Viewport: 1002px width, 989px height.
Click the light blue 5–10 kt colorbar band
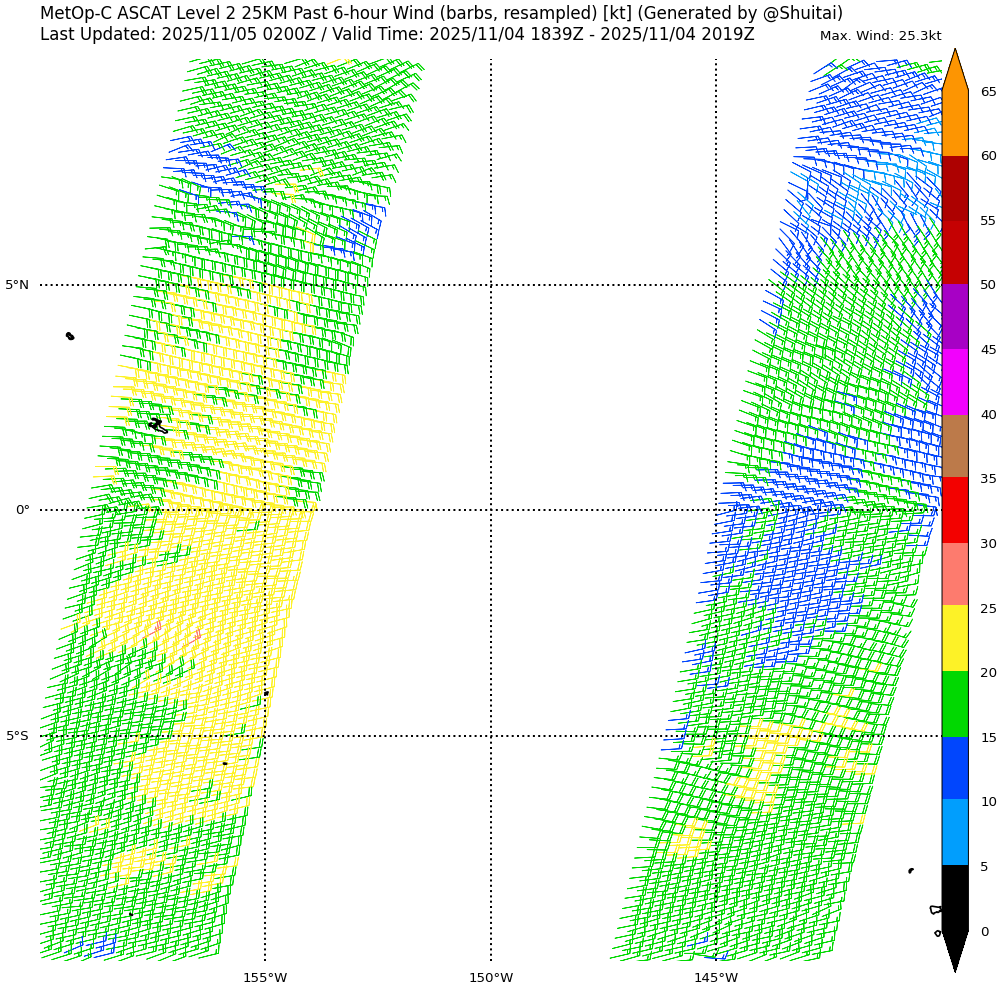point(955,832)
